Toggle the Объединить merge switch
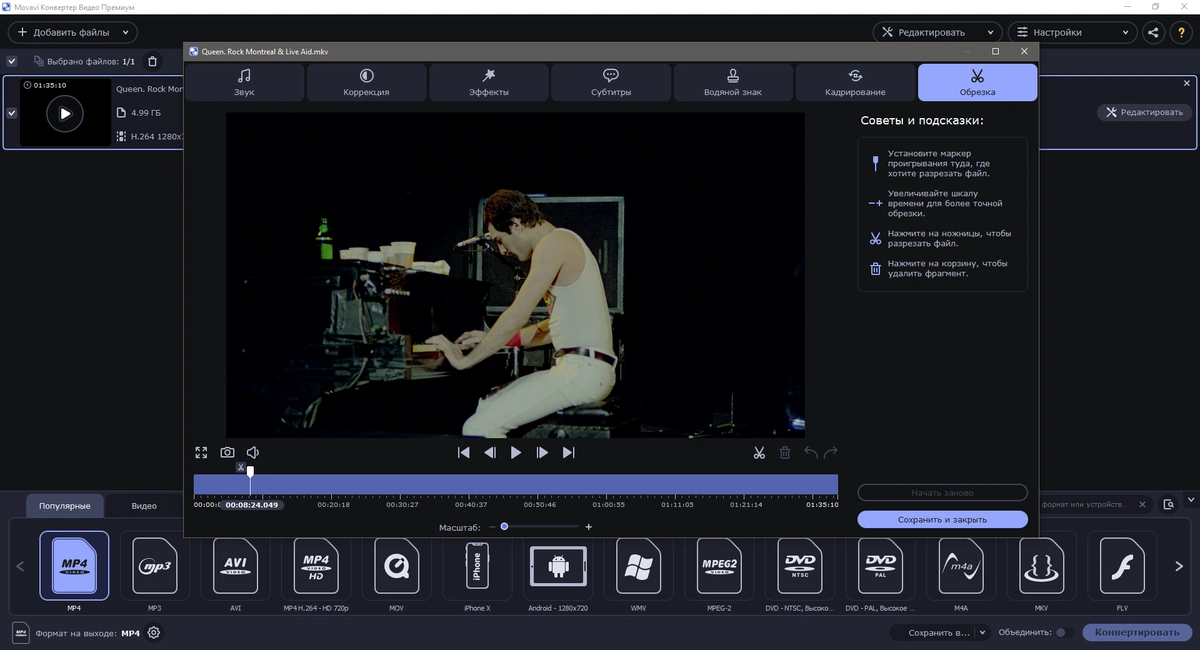This screenshot has width=1200, height=650. click(1064, 633)
